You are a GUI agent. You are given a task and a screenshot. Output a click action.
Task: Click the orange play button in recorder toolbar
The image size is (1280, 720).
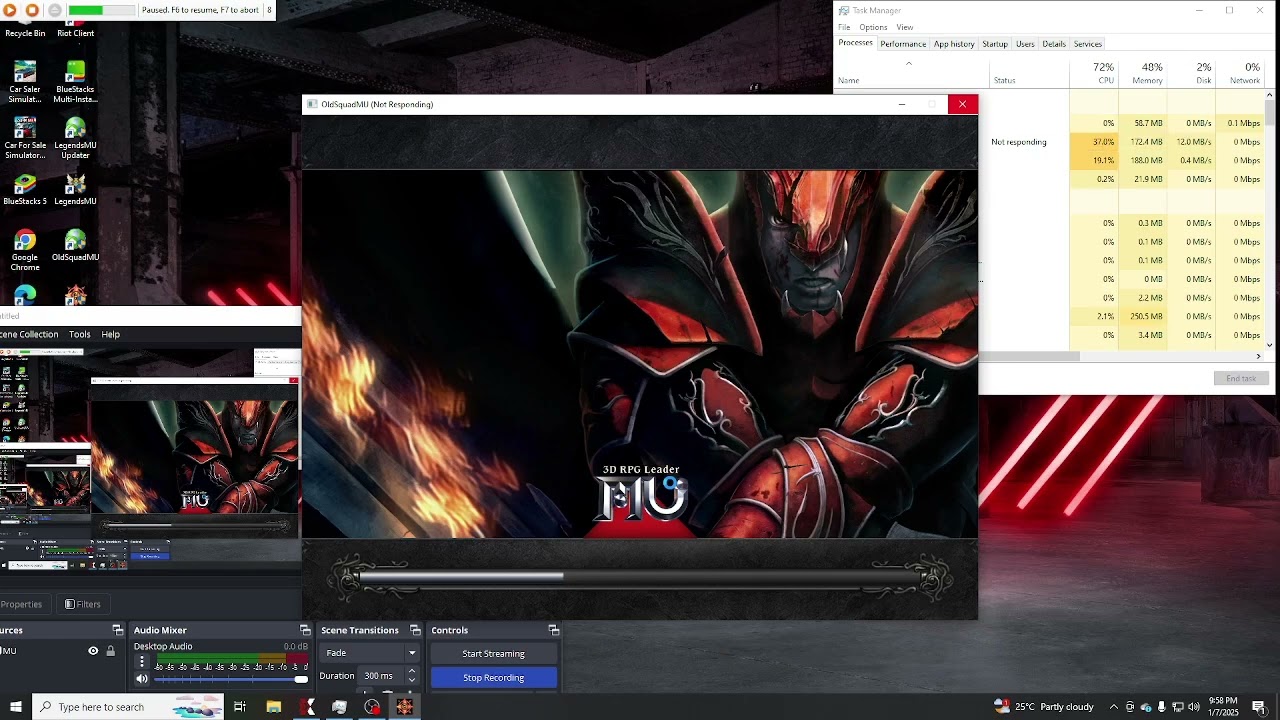coord(10,10)
